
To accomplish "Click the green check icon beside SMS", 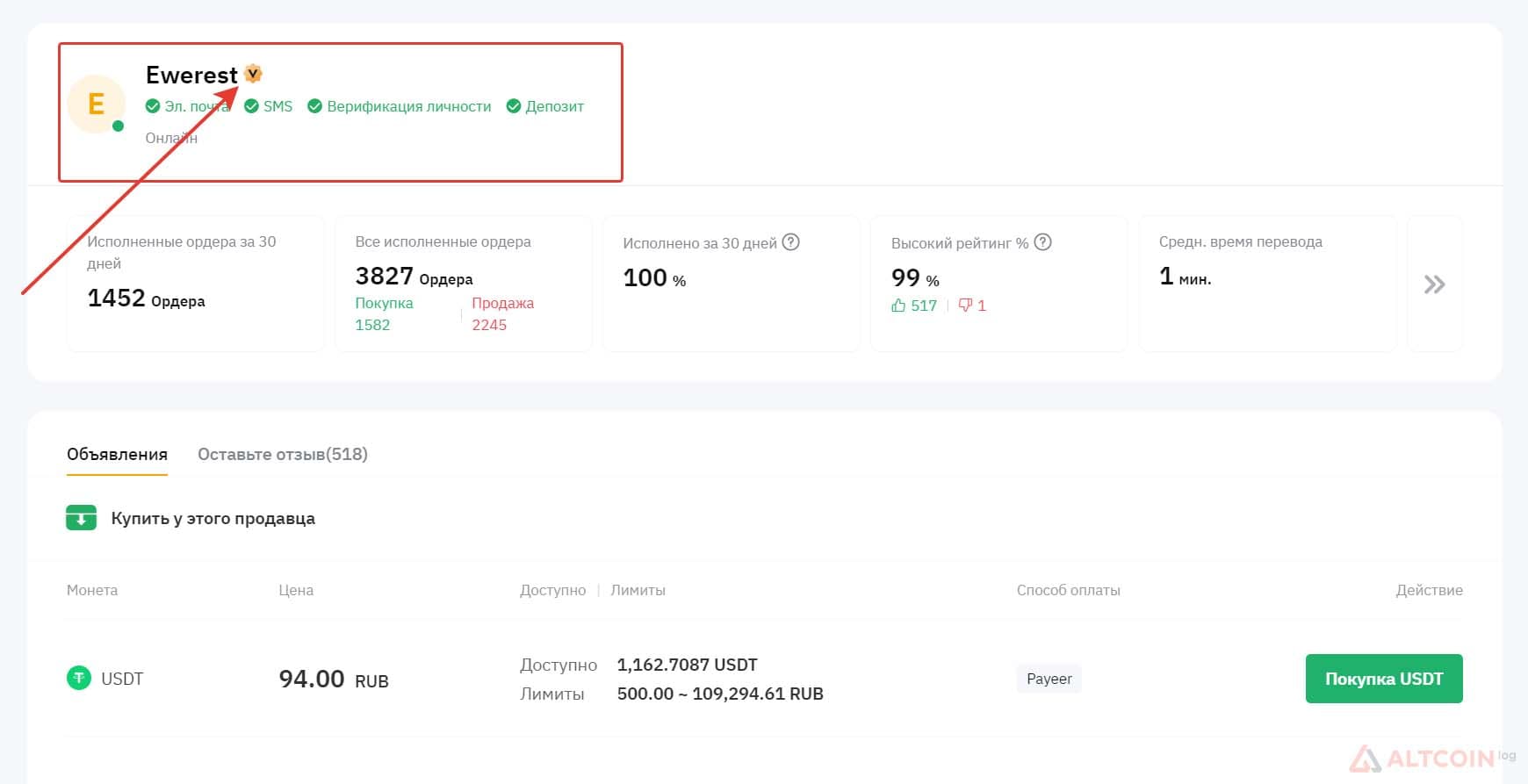I will 251,106.
